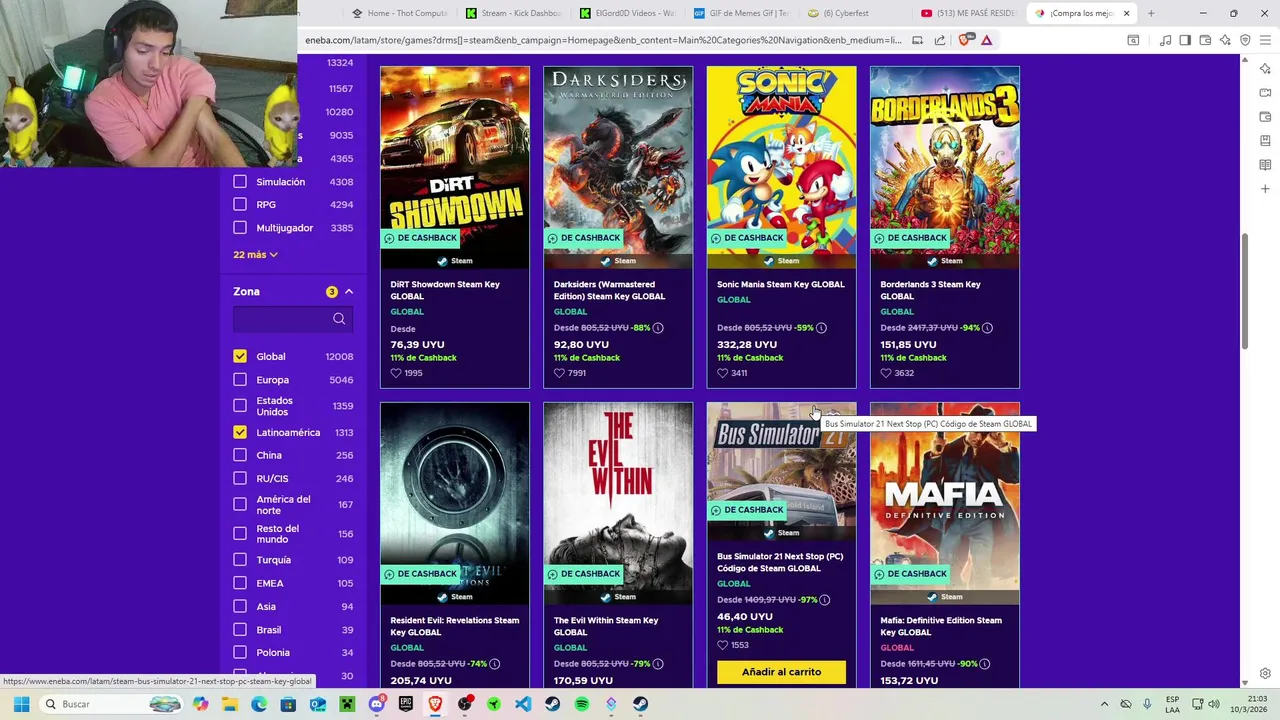Switch to the ElGord0D Videos tab

tap(628, 13)
